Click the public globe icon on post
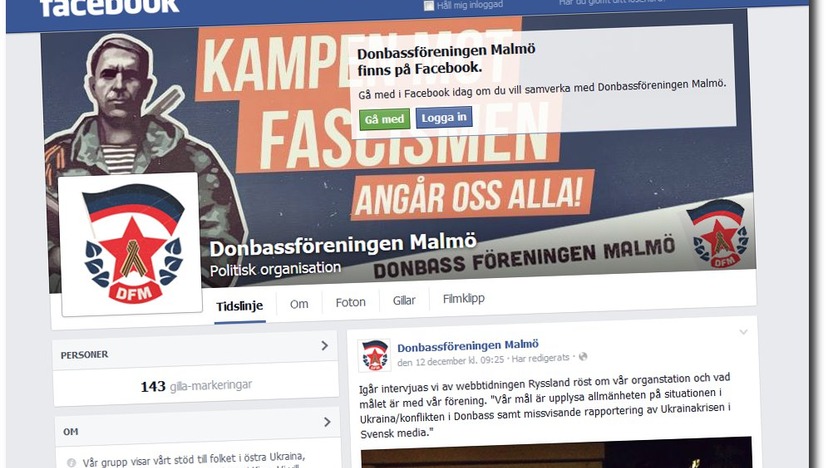 [583, 357]
